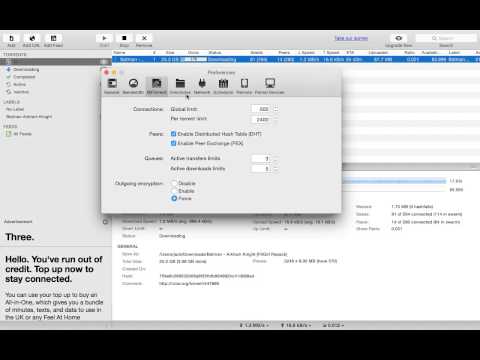Click the Active transfers limit stepper

click(x=276, y=159)
